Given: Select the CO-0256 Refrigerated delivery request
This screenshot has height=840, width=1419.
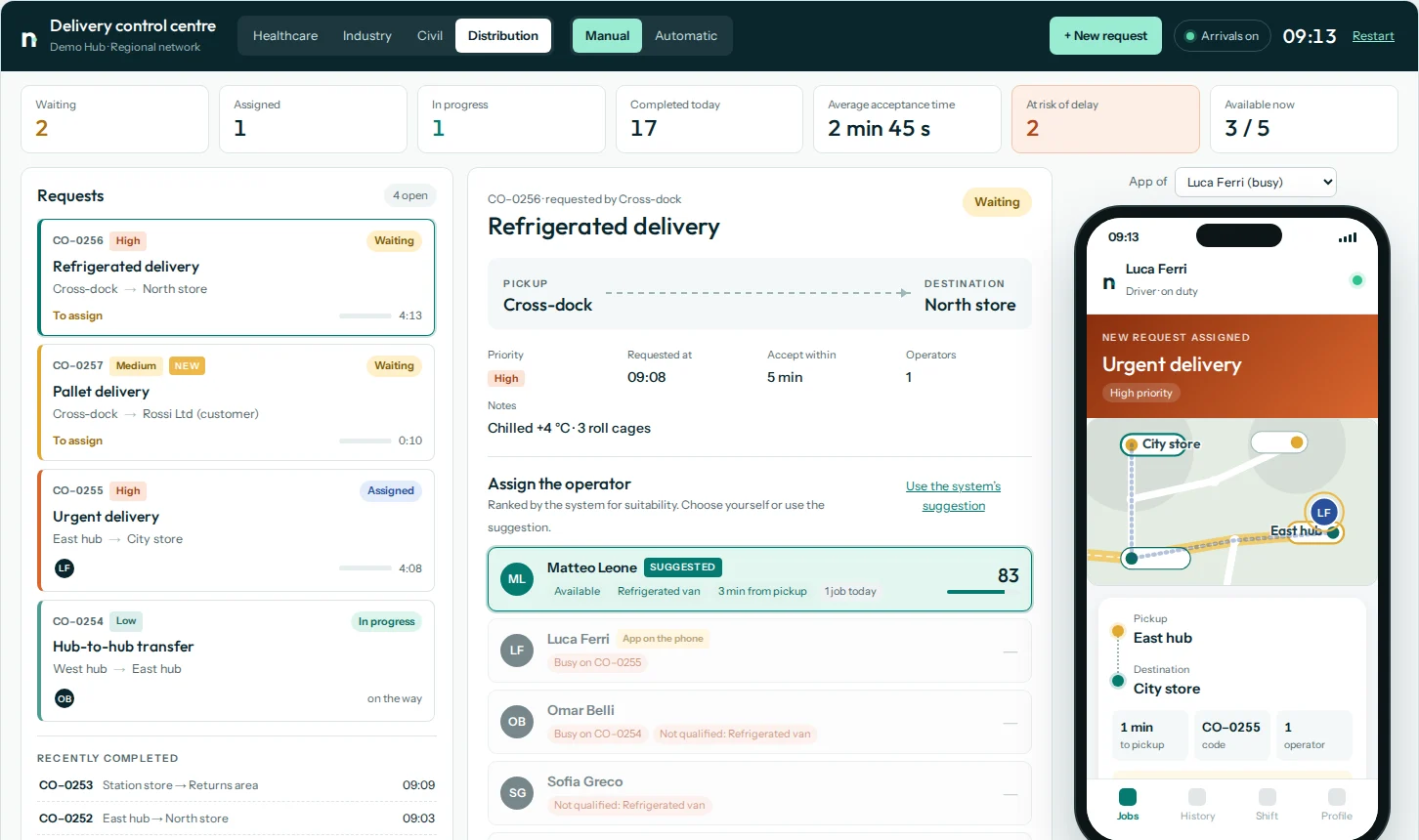Looking at the screenshot, I should tap(236, 277).
